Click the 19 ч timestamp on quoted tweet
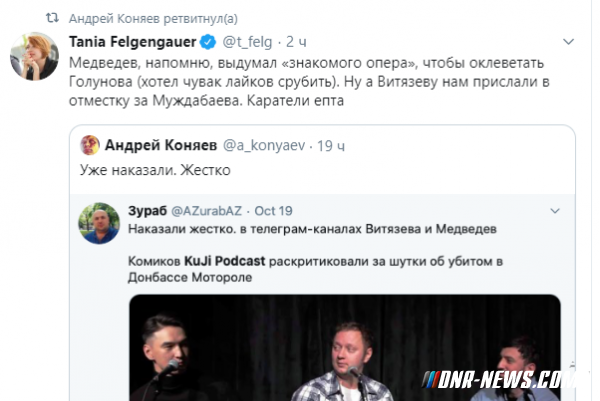Viewport: 600px width, 401px height. (x=331, y=146)
